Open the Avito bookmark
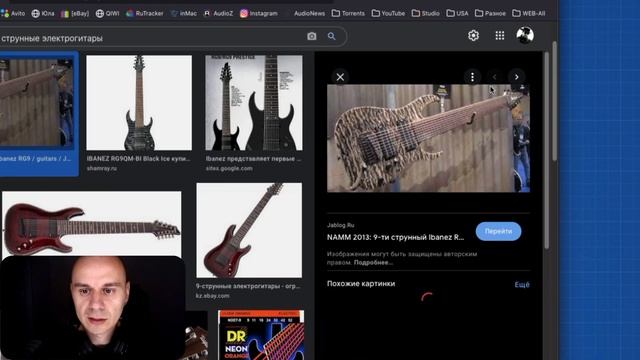Screen dimensions: 640x360 coord(13,13)
